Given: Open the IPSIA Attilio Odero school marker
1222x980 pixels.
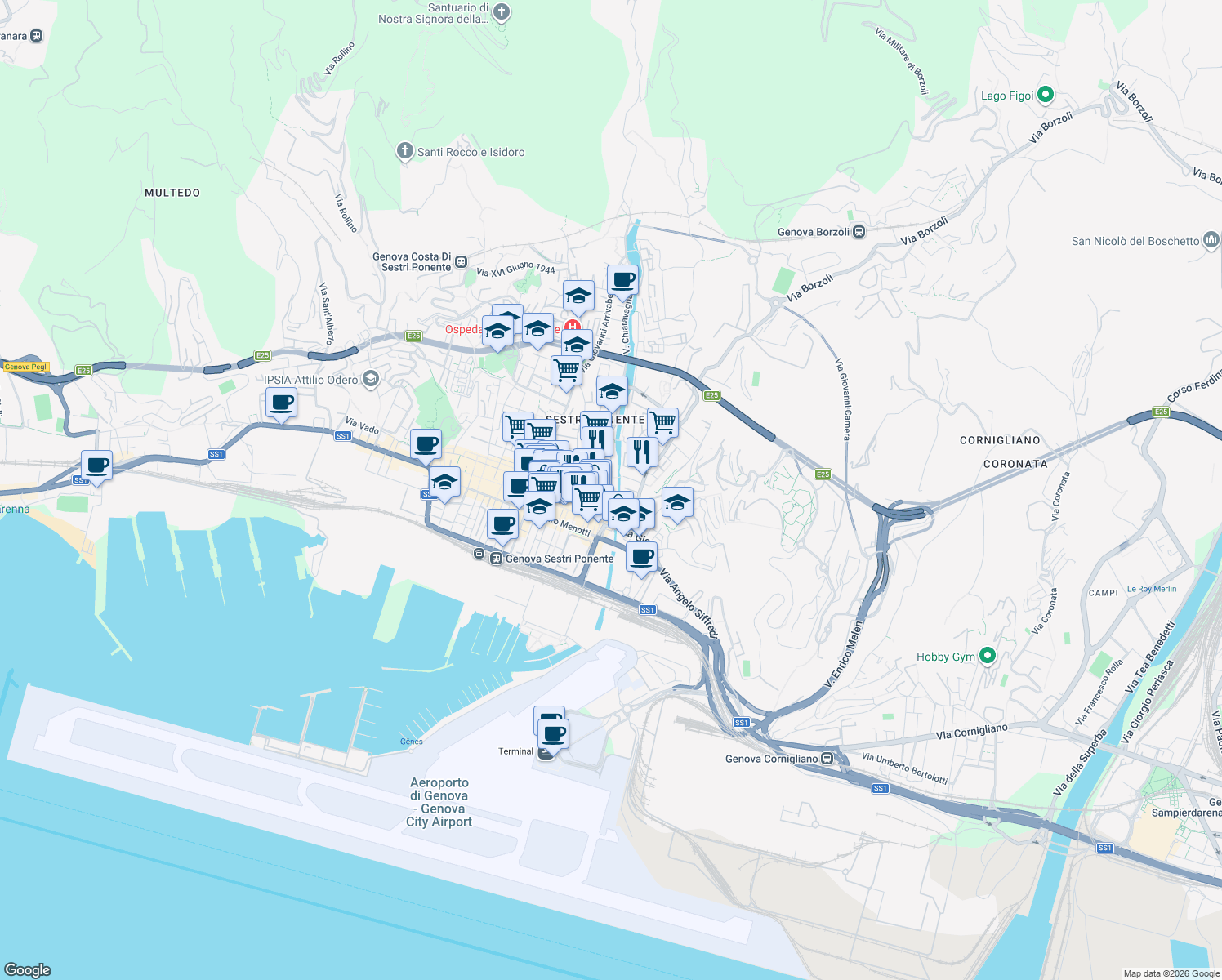Looking at the screenshot, I should tap(370, 379).
